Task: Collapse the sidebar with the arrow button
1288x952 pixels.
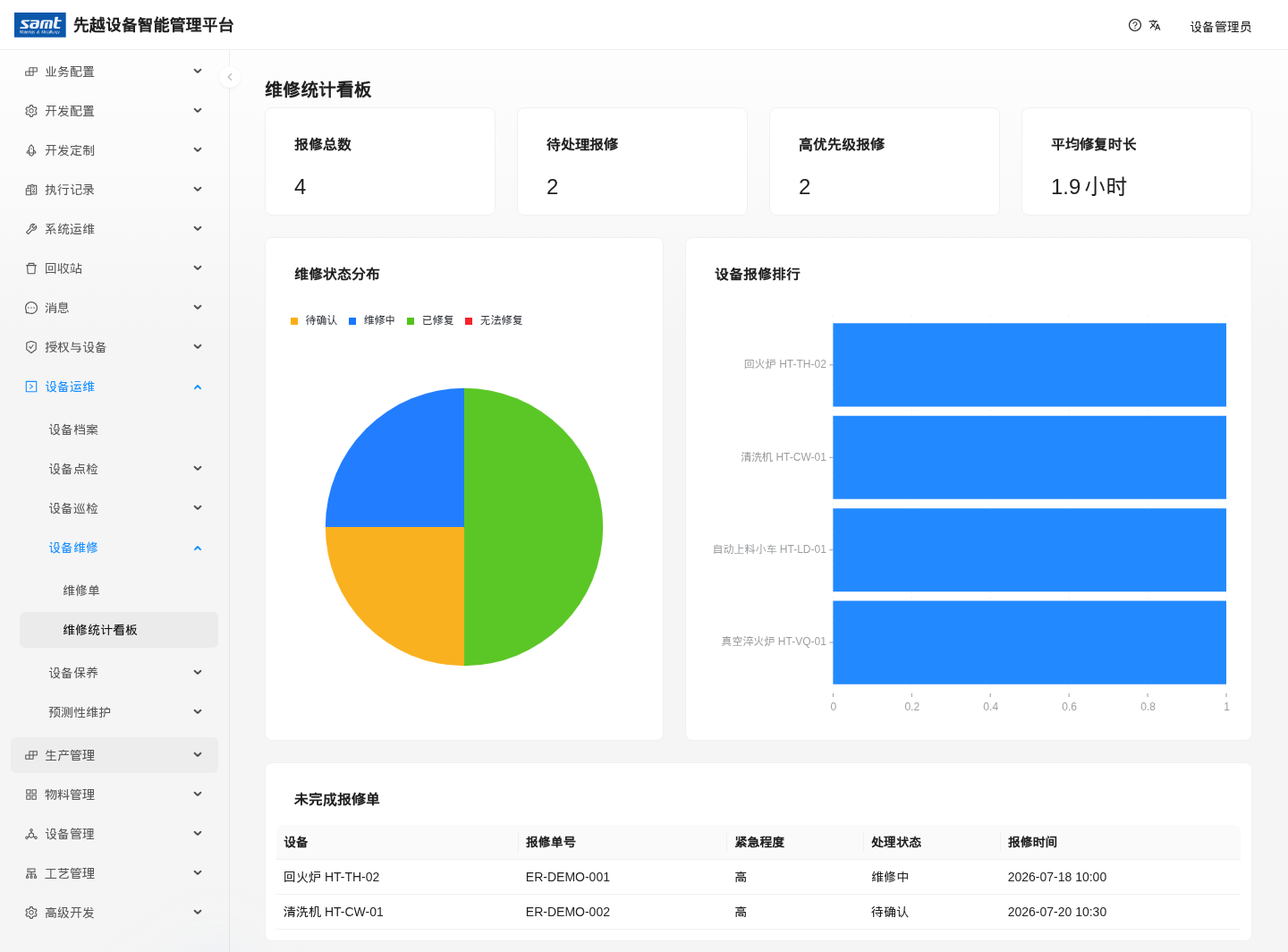Action: coord(230,77)
